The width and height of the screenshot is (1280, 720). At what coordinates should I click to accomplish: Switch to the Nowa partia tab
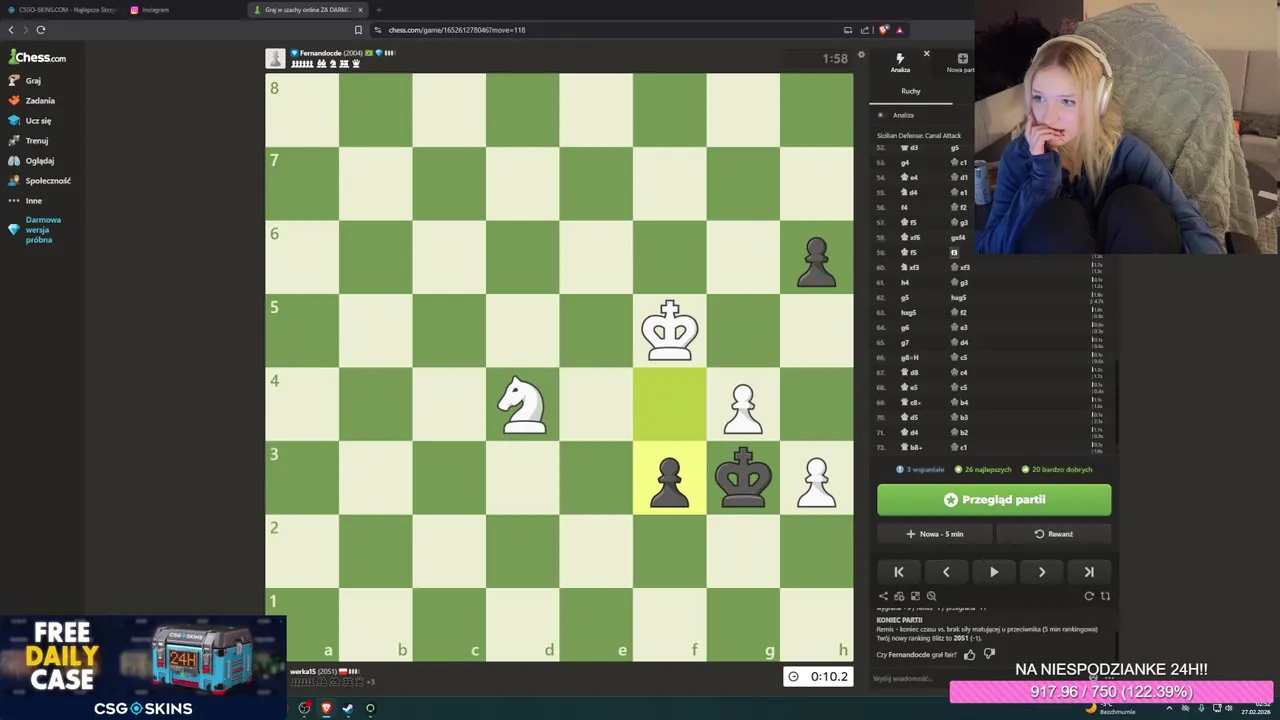coord(961,63)
